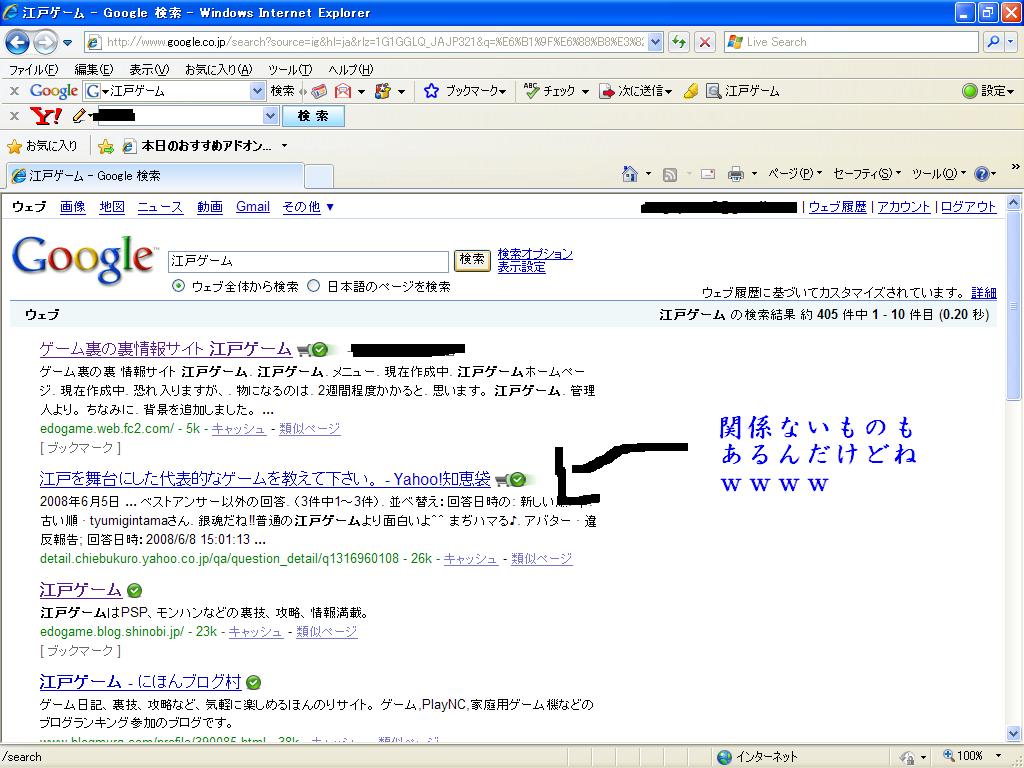Expand the その他 Google services dropdown
The image size is (1024, 768).
(x=308, y=207)
